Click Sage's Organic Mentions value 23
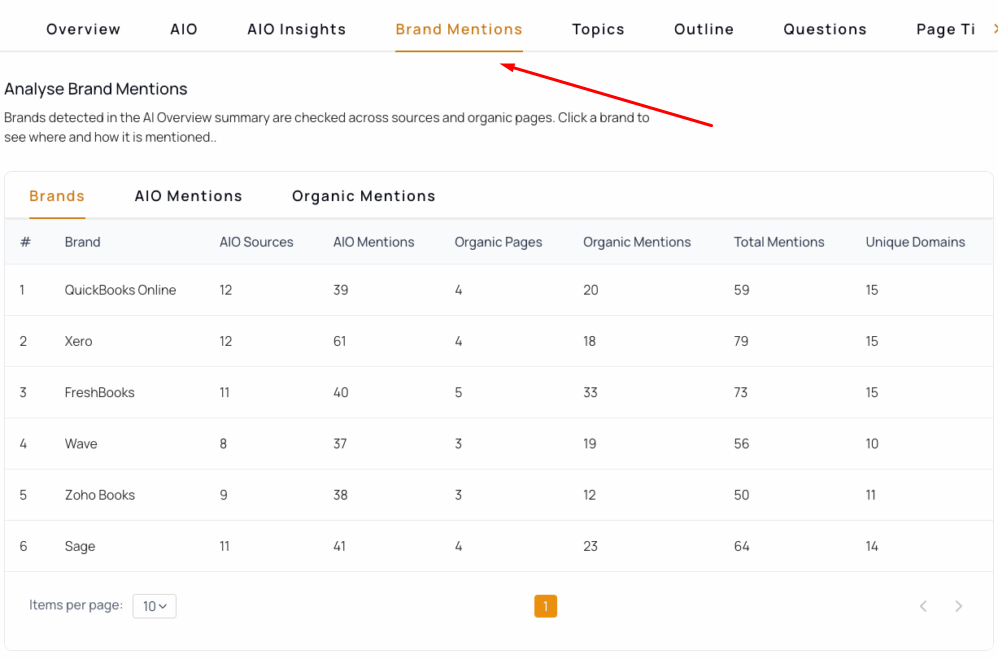This screenshot has height=658, width=998. click(x=591, y=546)
